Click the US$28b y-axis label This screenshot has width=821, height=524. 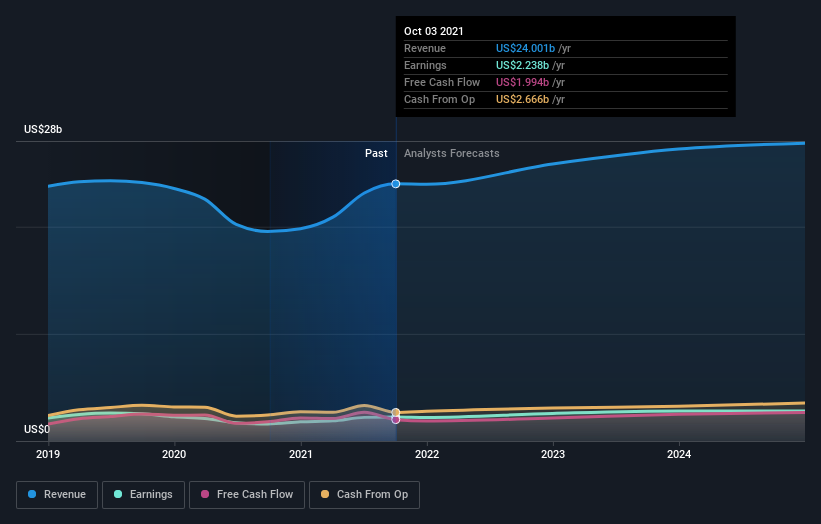(43, 129)
